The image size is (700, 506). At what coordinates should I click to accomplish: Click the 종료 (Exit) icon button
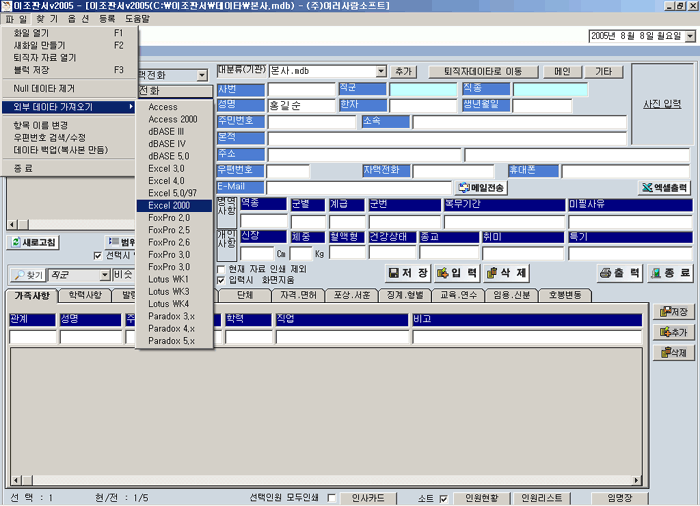point(670,273)
